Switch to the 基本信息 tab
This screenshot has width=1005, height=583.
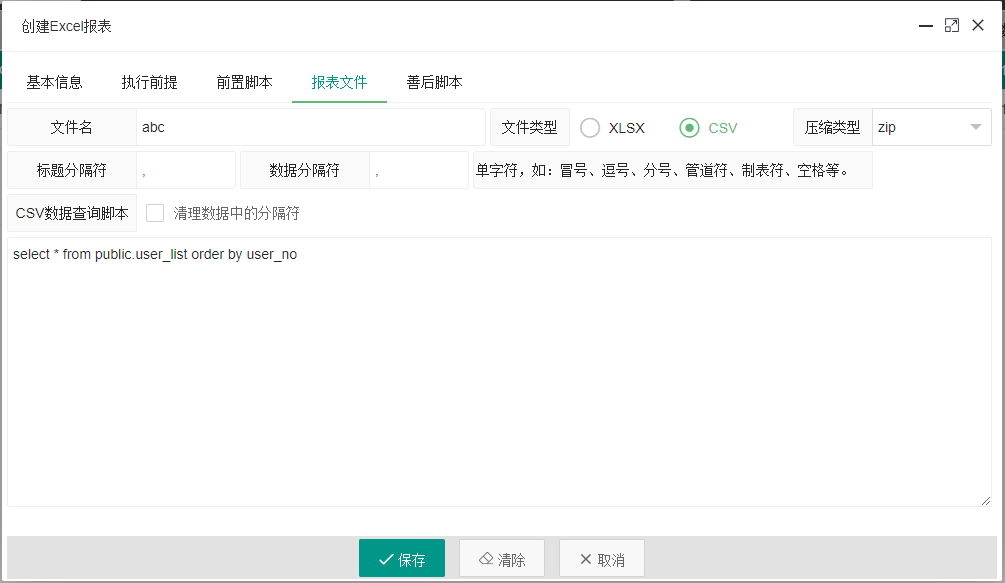54,82
